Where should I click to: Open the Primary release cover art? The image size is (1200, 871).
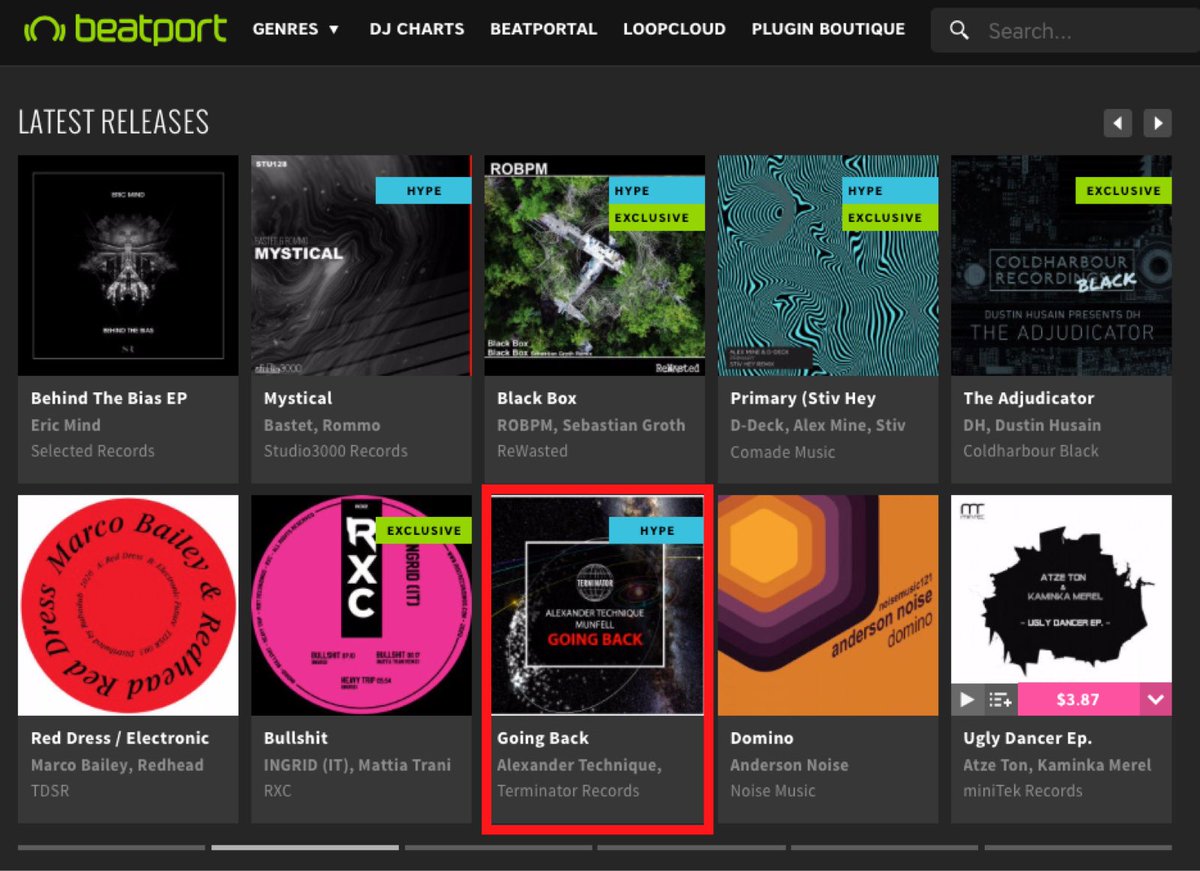click(828, 265)
